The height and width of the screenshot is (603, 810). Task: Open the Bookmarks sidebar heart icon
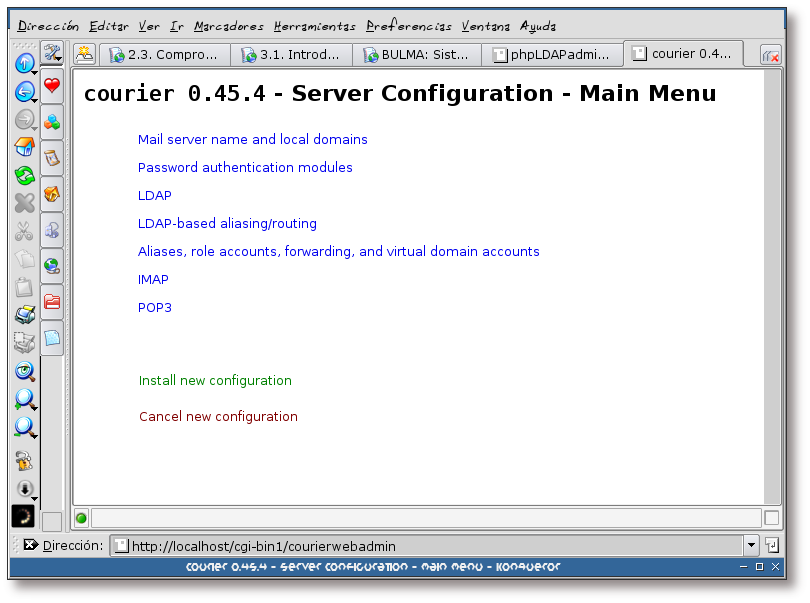(x=52, y=87)
